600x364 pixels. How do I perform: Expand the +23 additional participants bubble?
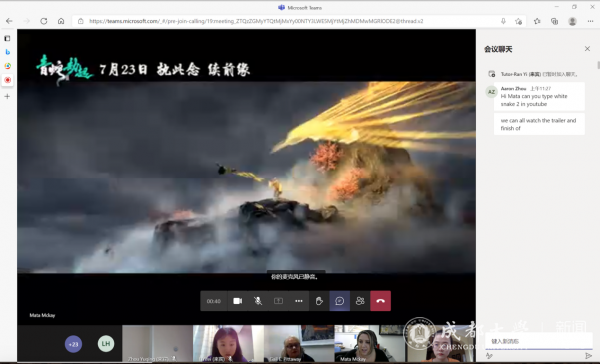tap(73, 344)
